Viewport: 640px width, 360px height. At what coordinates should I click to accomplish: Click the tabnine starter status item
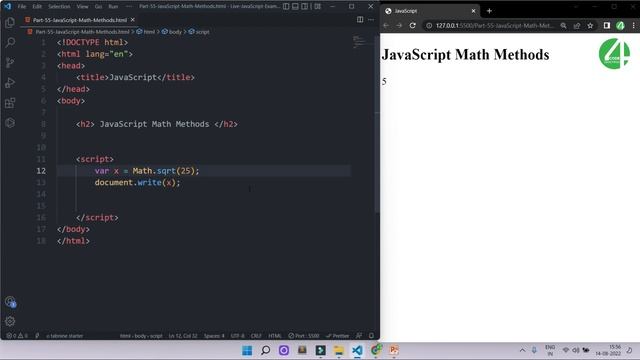(x=64, y=336)
